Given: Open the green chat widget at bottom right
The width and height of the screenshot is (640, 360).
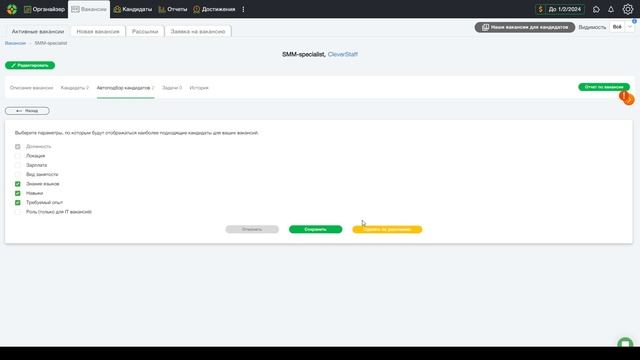Looking at the screenshot, I should pyautogui.click(x=625, y=343).
